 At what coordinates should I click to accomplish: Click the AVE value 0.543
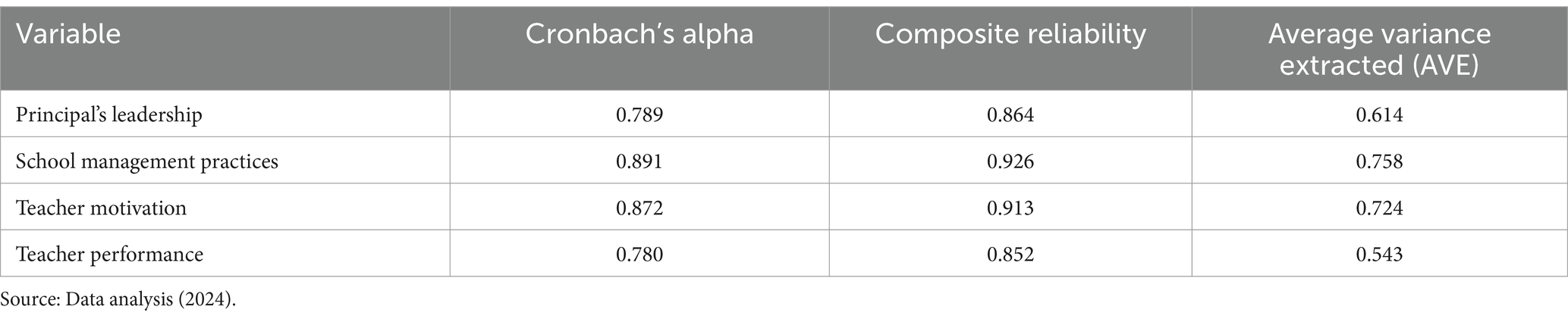1380,254
